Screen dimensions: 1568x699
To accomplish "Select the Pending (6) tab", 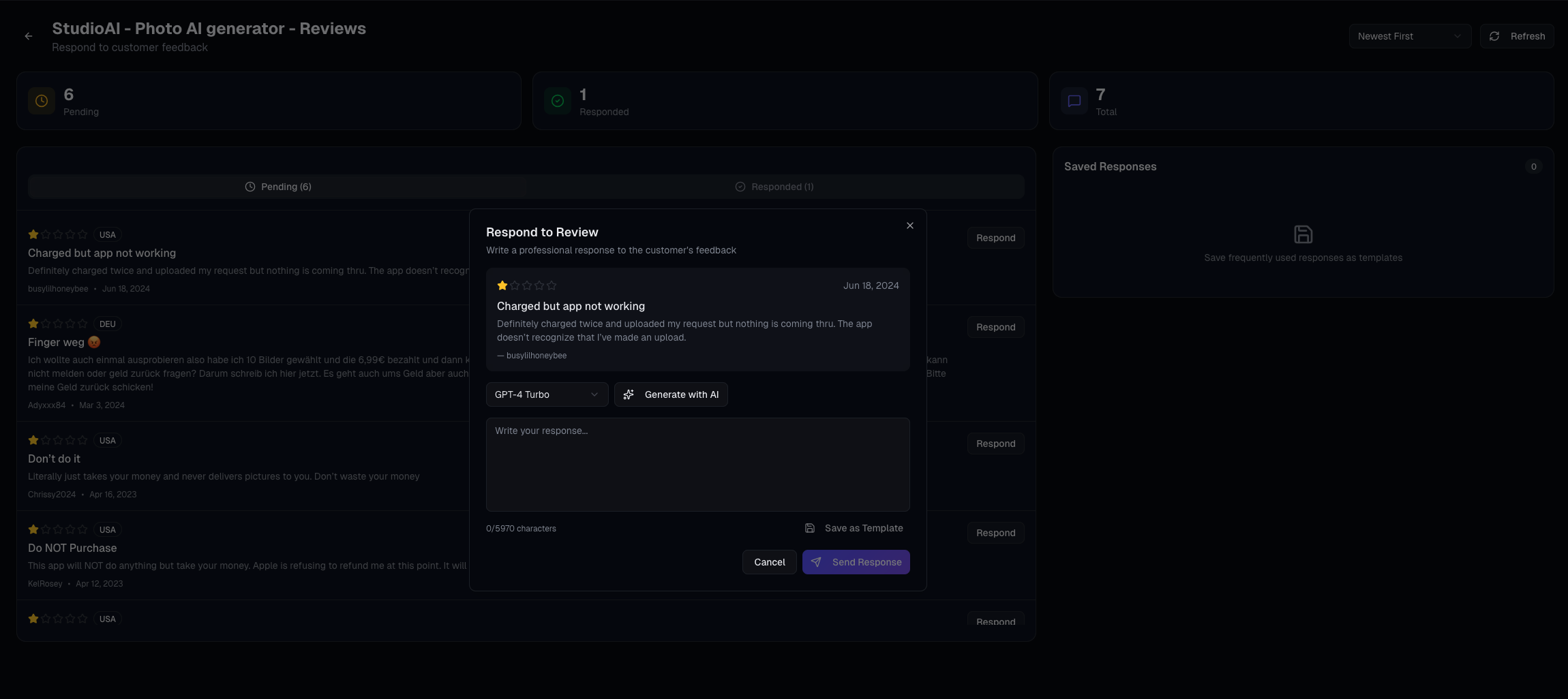I will (278, 186).
